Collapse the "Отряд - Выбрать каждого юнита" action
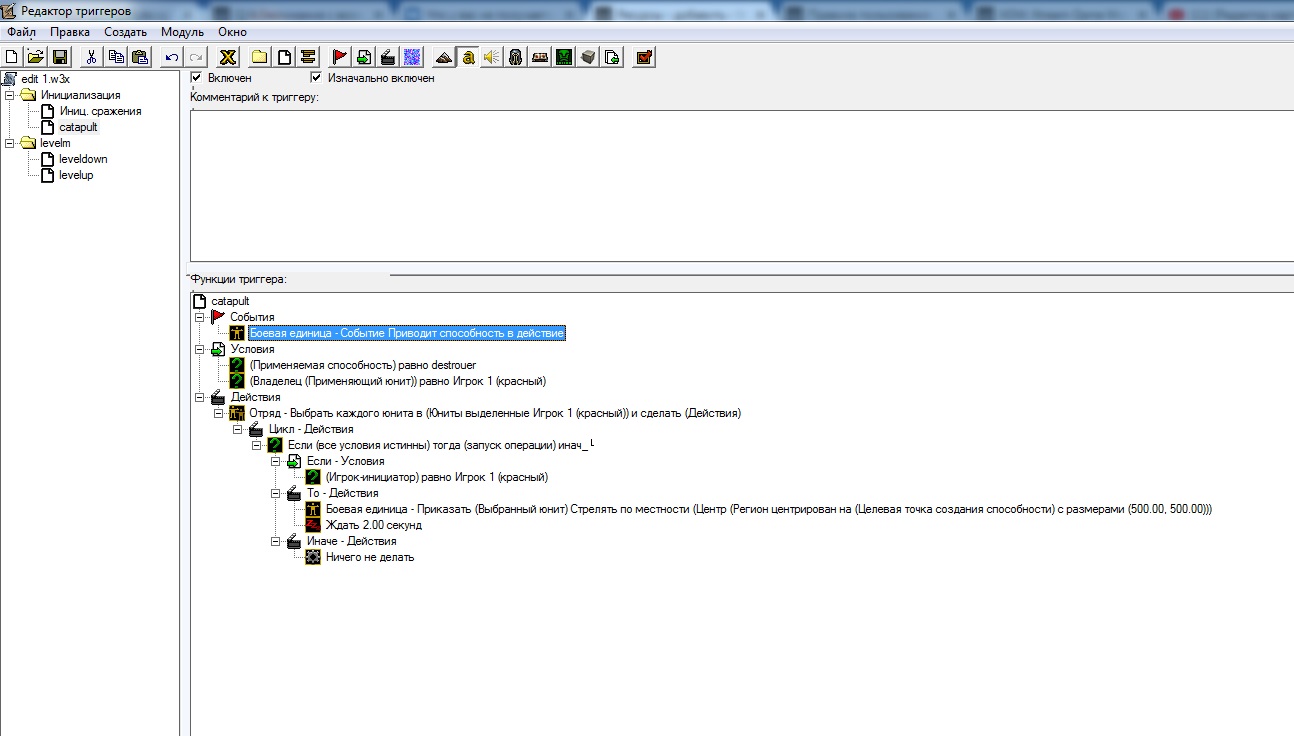The image size is (1294, 736). tap(219, 413)
